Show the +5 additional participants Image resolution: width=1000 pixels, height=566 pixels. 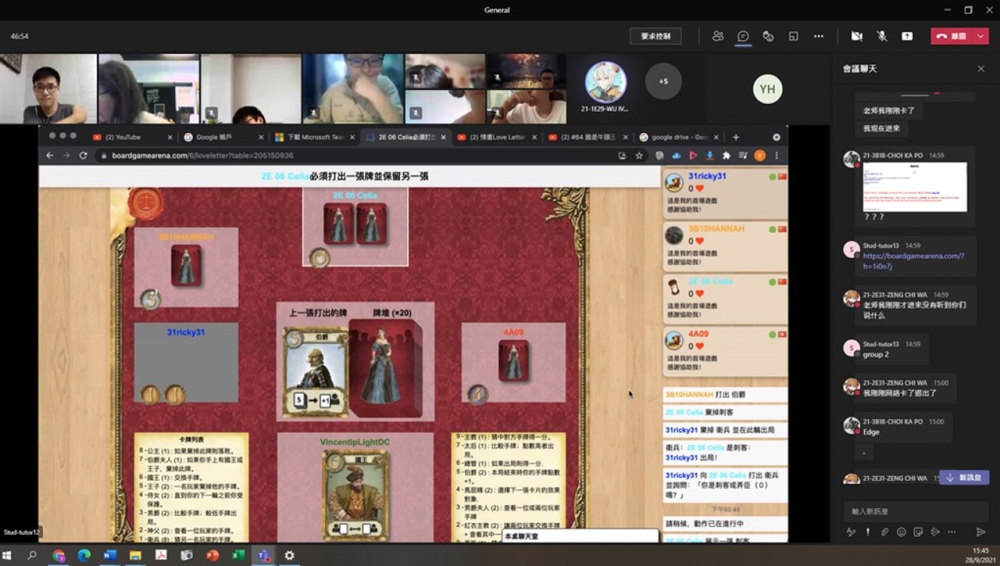click(663, 82)
